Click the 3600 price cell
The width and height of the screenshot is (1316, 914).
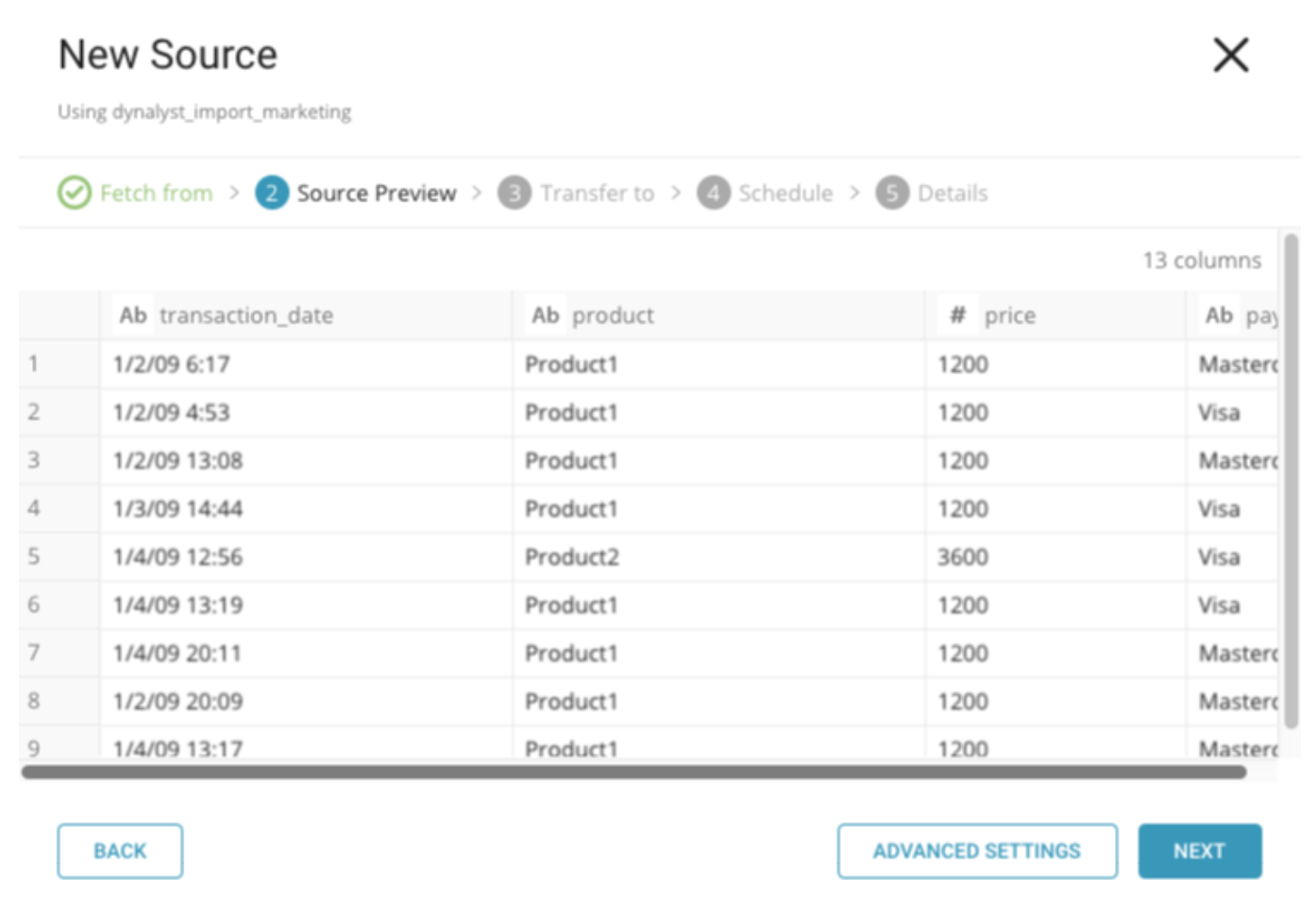pyautogui.click(x=963, y=557)
